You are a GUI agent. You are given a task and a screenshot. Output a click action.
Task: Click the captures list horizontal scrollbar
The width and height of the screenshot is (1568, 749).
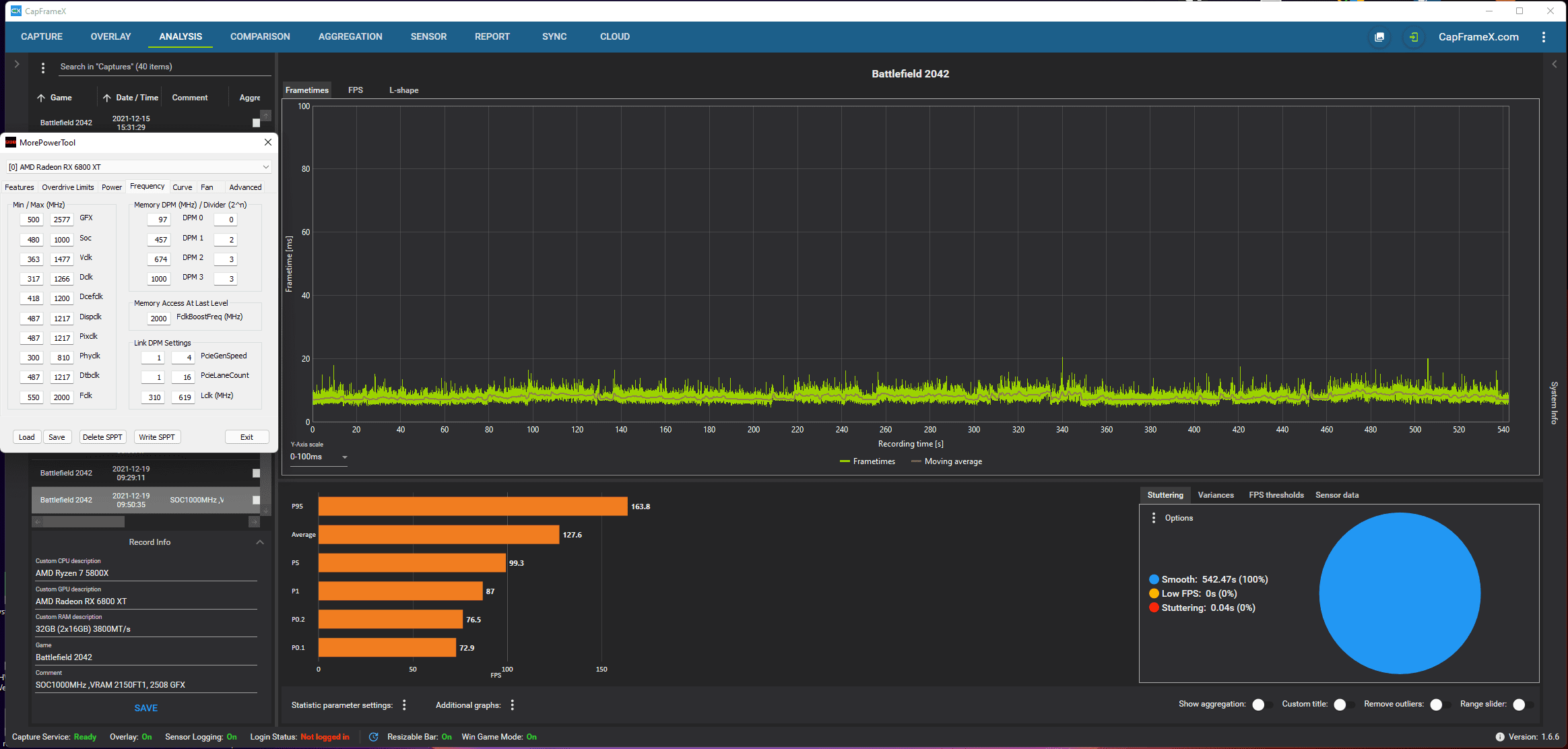(x=81, y=522)
